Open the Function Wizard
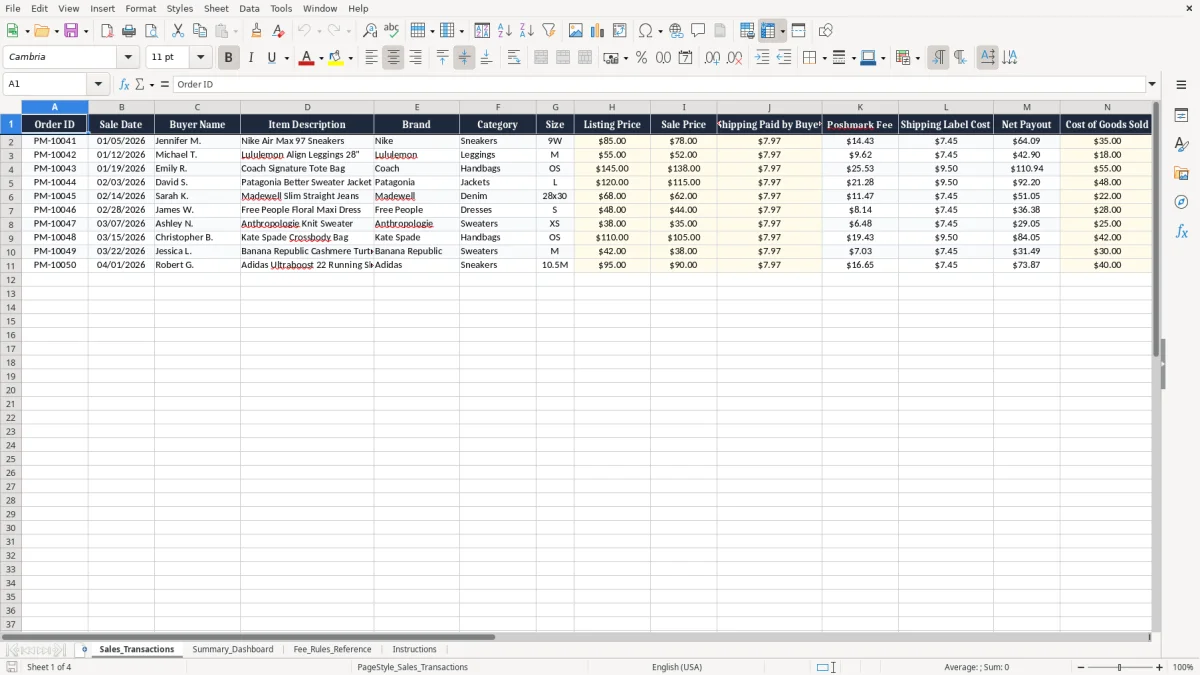 click(125, 84)
